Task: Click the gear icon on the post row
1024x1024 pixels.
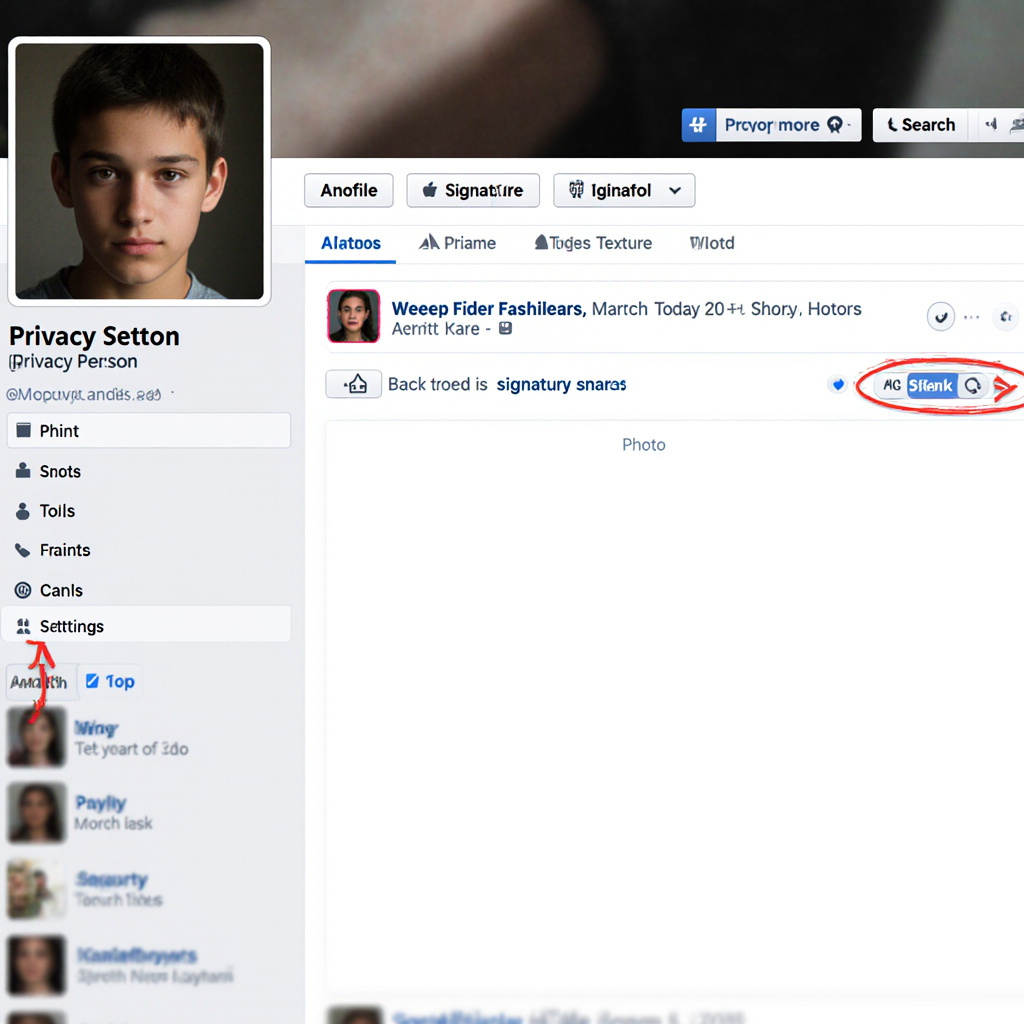Action: (1006, 317)
